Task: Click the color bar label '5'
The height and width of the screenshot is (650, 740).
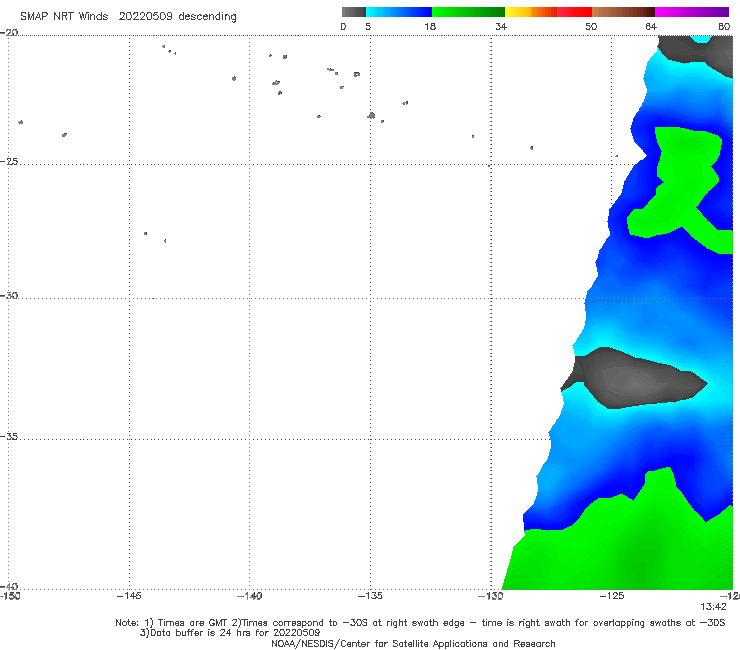Action: point(368,27)
